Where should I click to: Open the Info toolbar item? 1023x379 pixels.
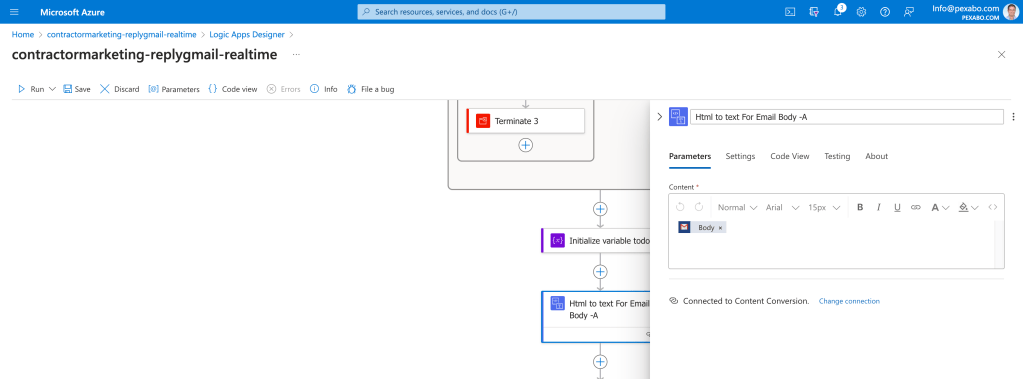click(x=324, y=89)
